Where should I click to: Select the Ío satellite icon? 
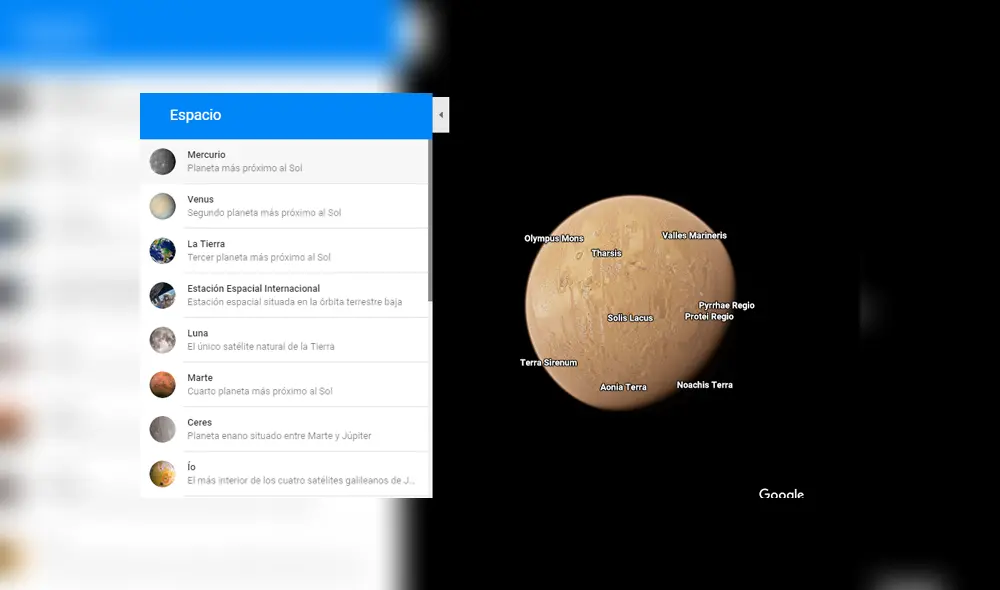[x=162, y=472]
